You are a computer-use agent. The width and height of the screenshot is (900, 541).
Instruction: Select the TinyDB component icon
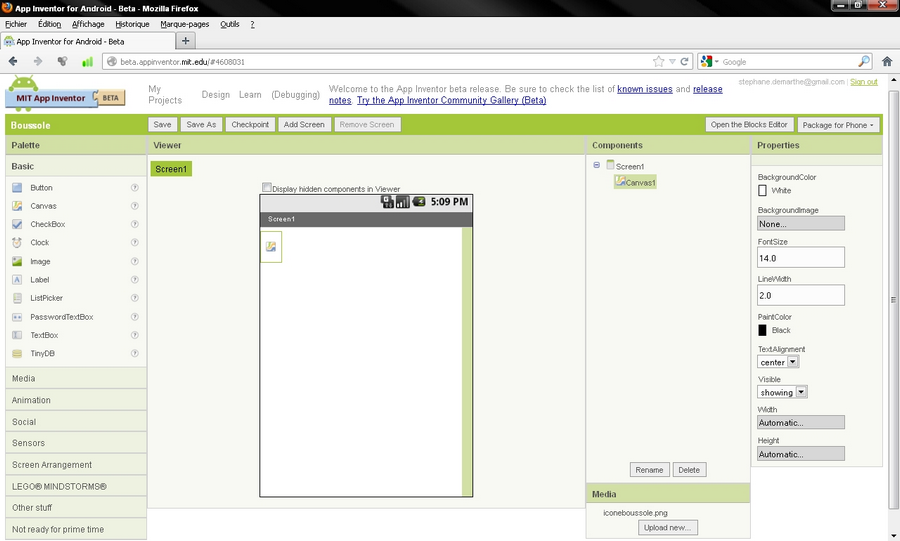tap(17, 353)
